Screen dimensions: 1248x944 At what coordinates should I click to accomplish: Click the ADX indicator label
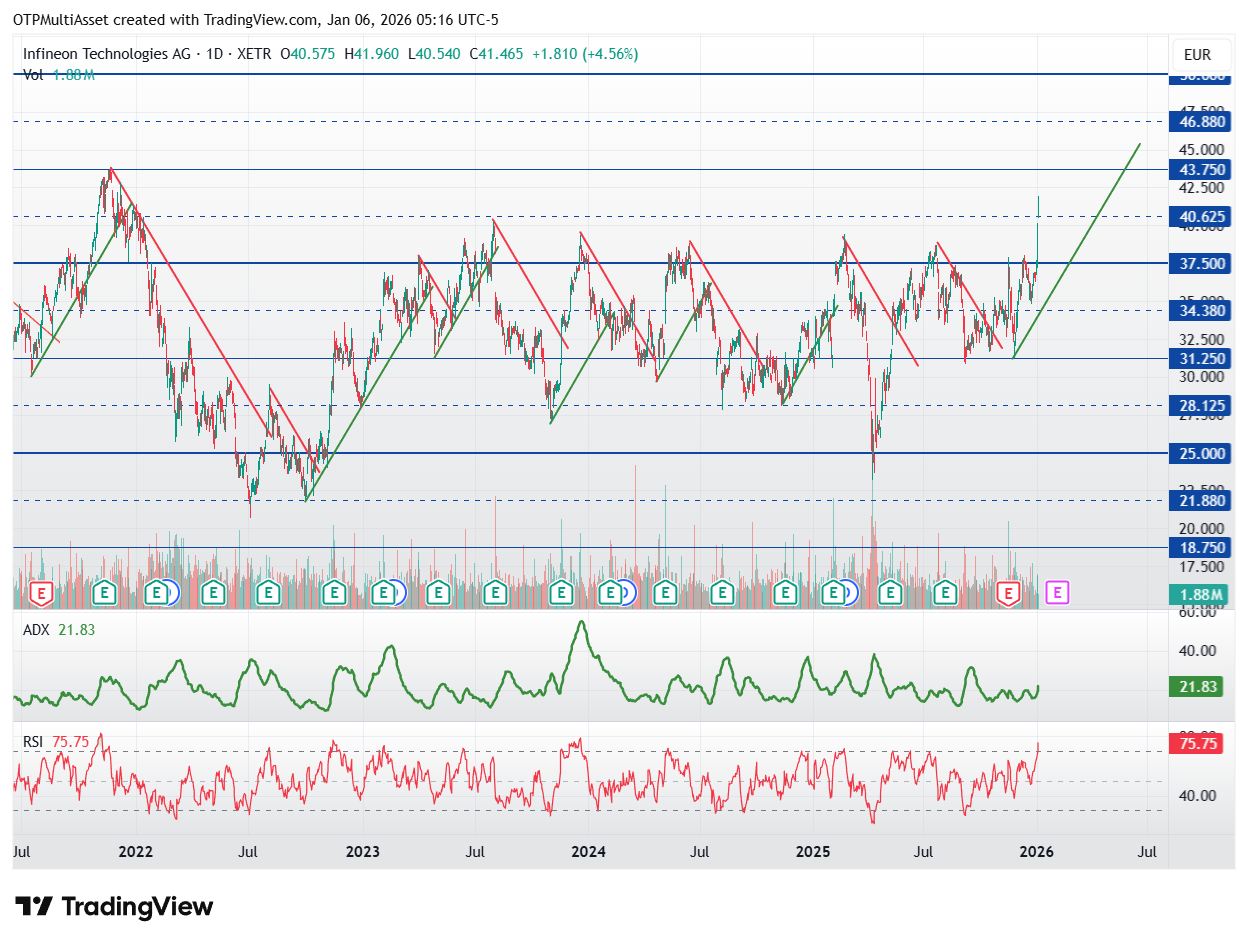point(35,629)
